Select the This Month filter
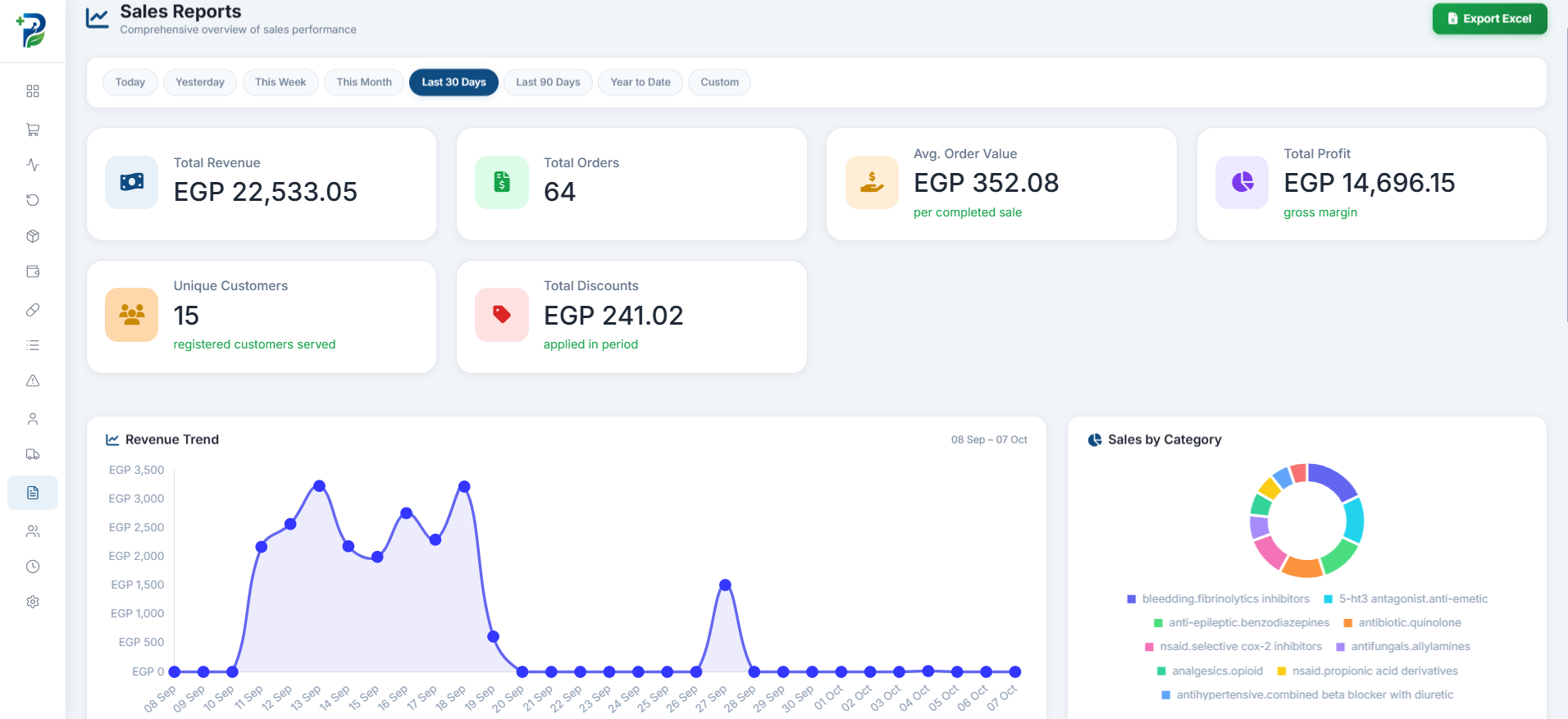This screenshot has width=1568, height=719. (x=364, y=82)
